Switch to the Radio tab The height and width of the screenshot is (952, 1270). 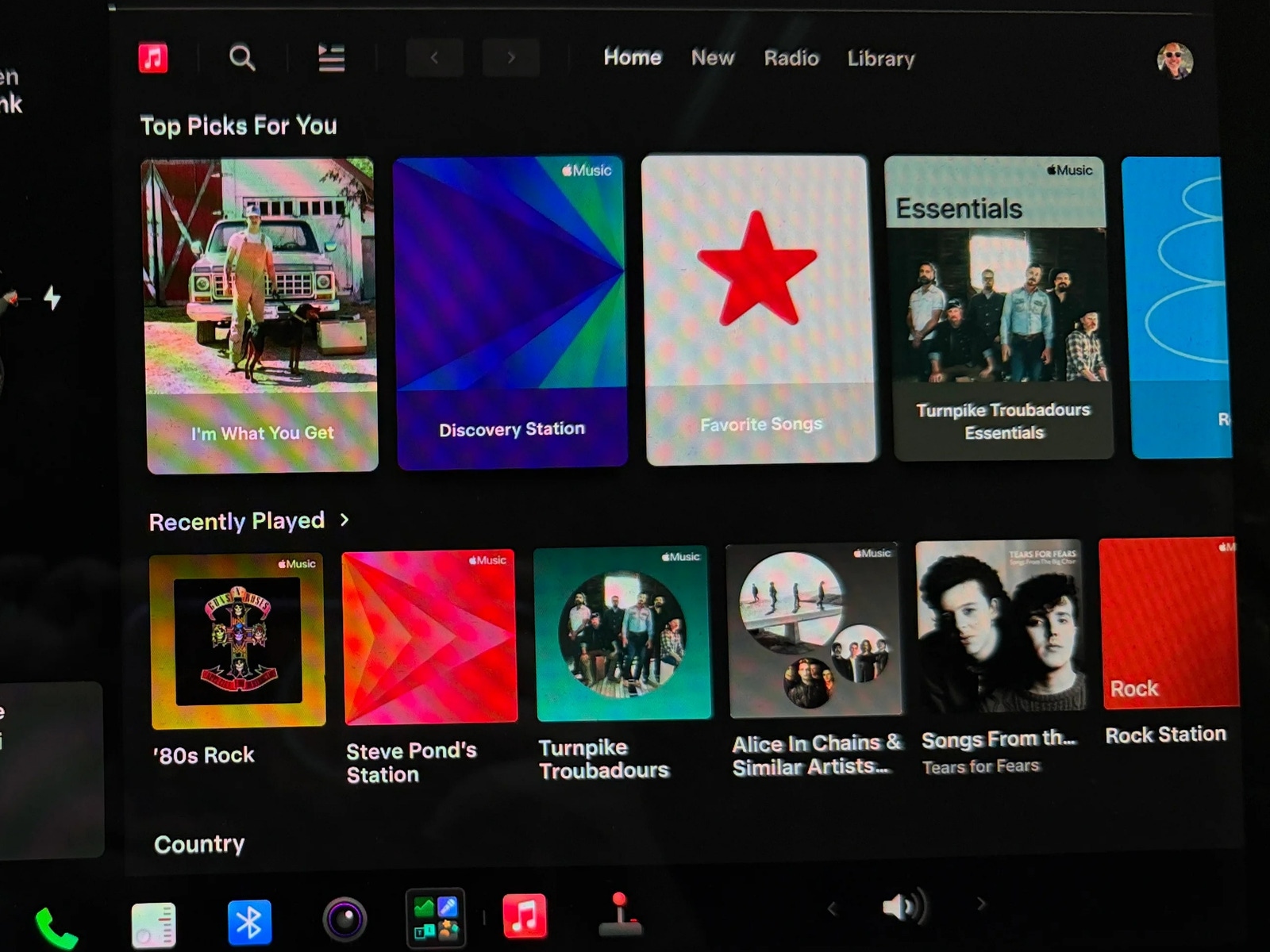[791, 58]
